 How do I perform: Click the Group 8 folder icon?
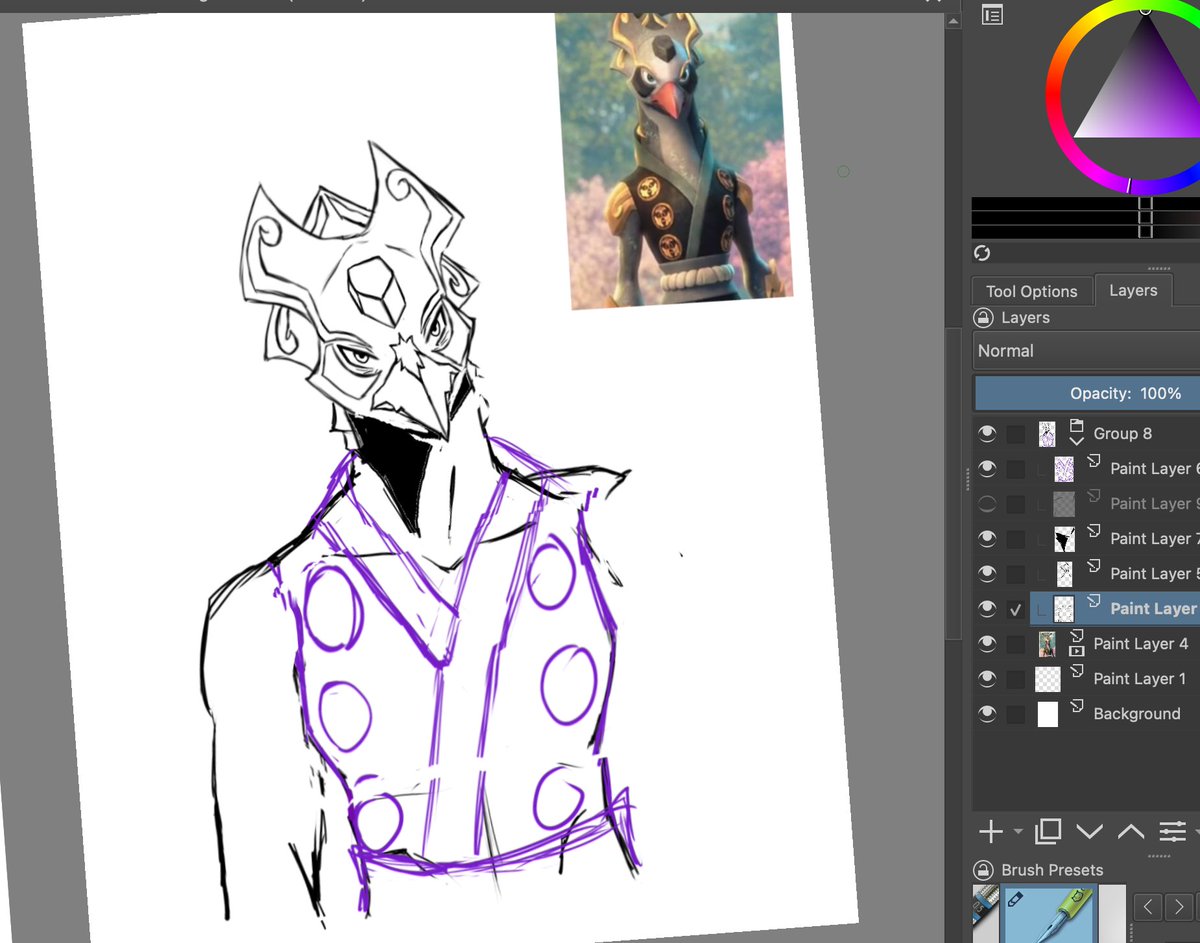pos(1076,425)
